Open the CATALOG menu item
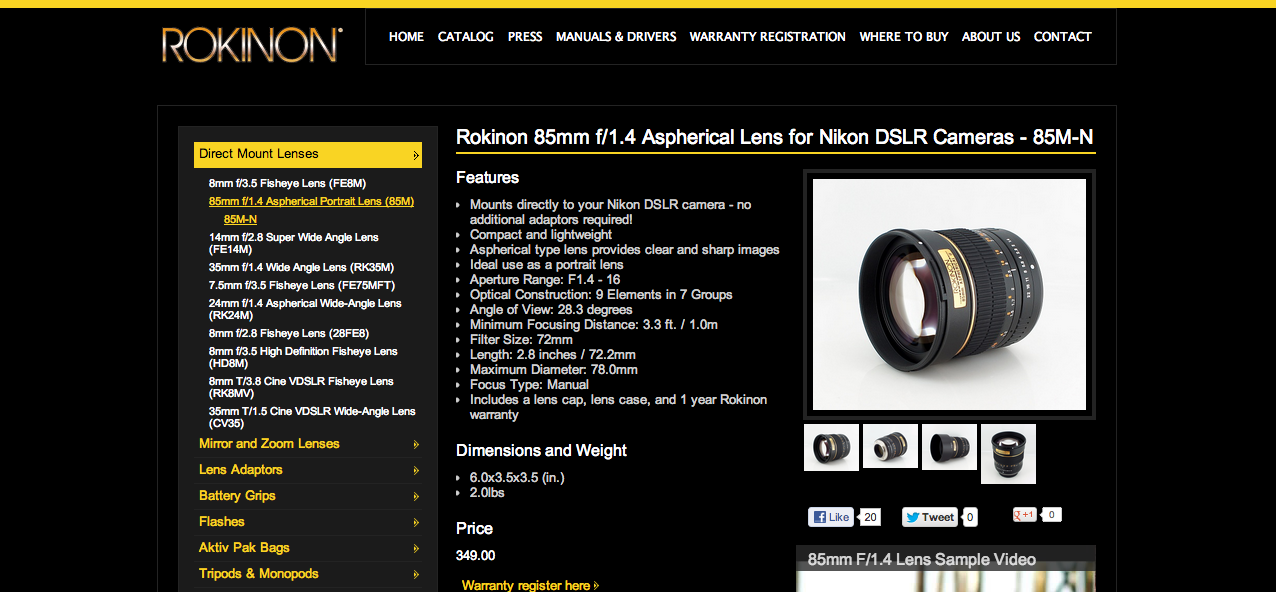The height and width of the screenshot is (592, 1276). click(466, 36)
